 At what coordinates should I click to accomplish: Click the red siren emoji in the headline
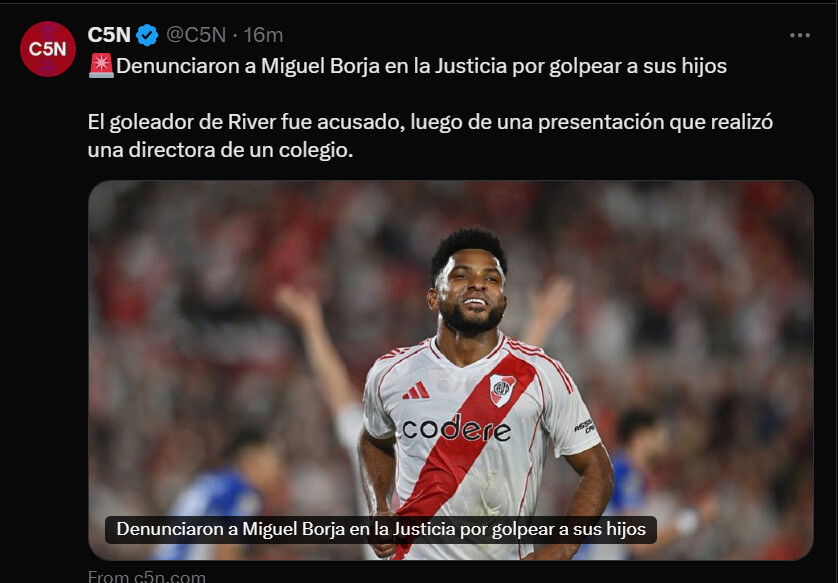101,66
